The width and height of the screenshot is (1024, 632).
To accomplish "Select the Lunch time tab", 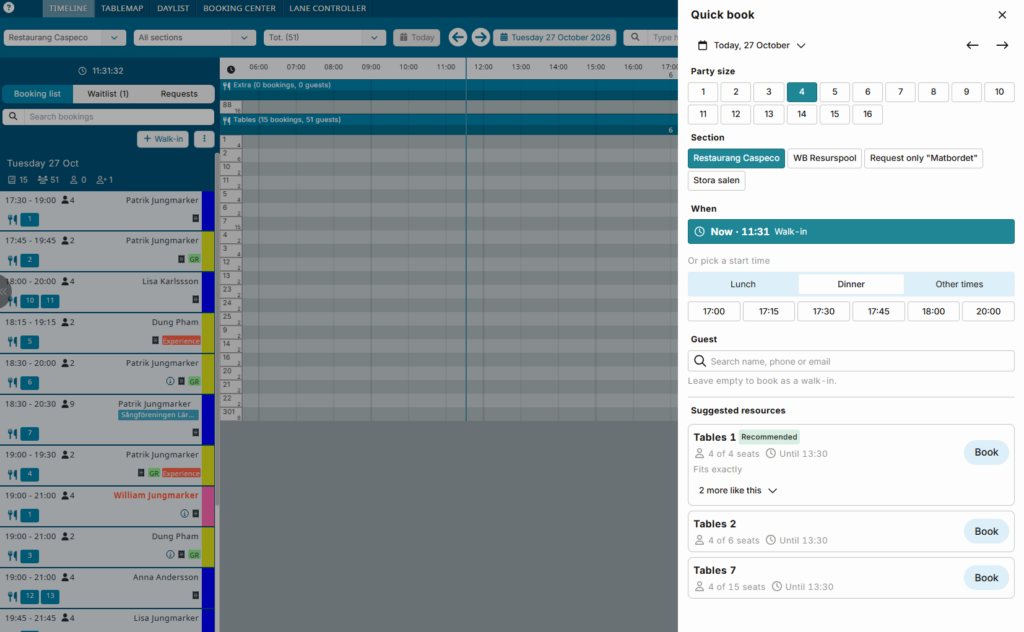I will (x=743, y=284).
